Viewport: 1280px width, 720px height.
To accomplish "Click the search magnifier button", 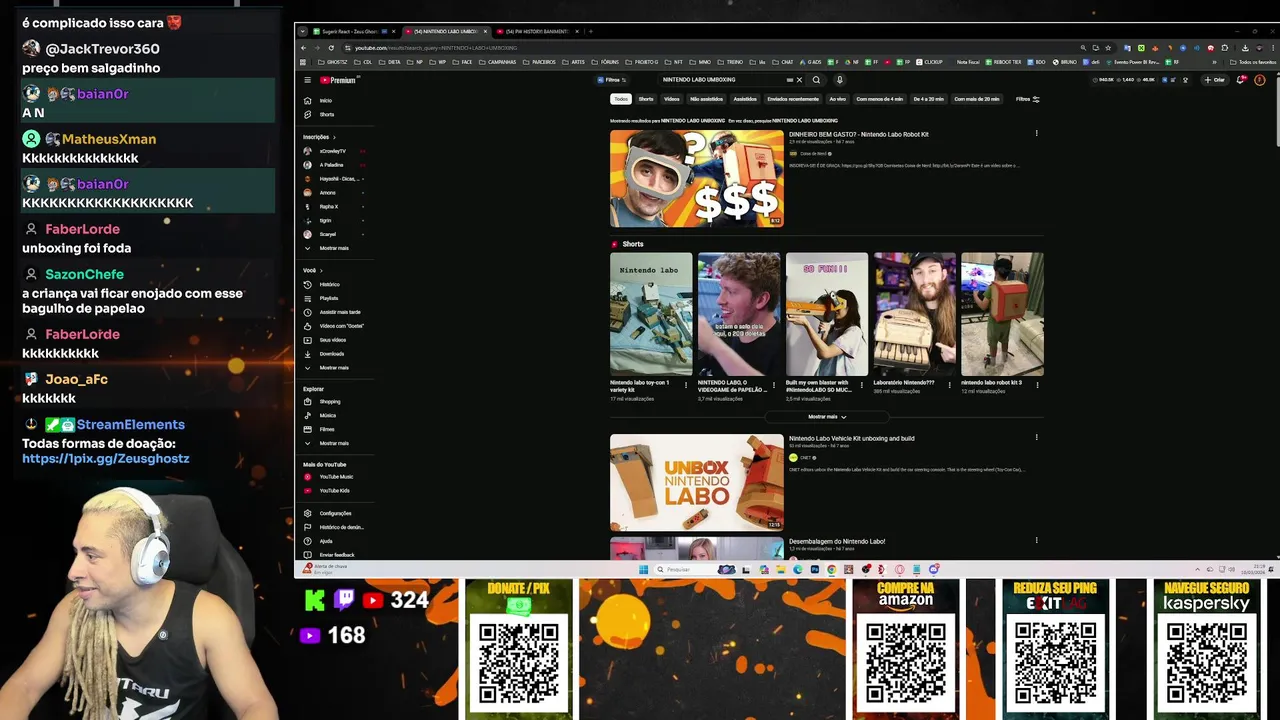I will coord(816,80).
